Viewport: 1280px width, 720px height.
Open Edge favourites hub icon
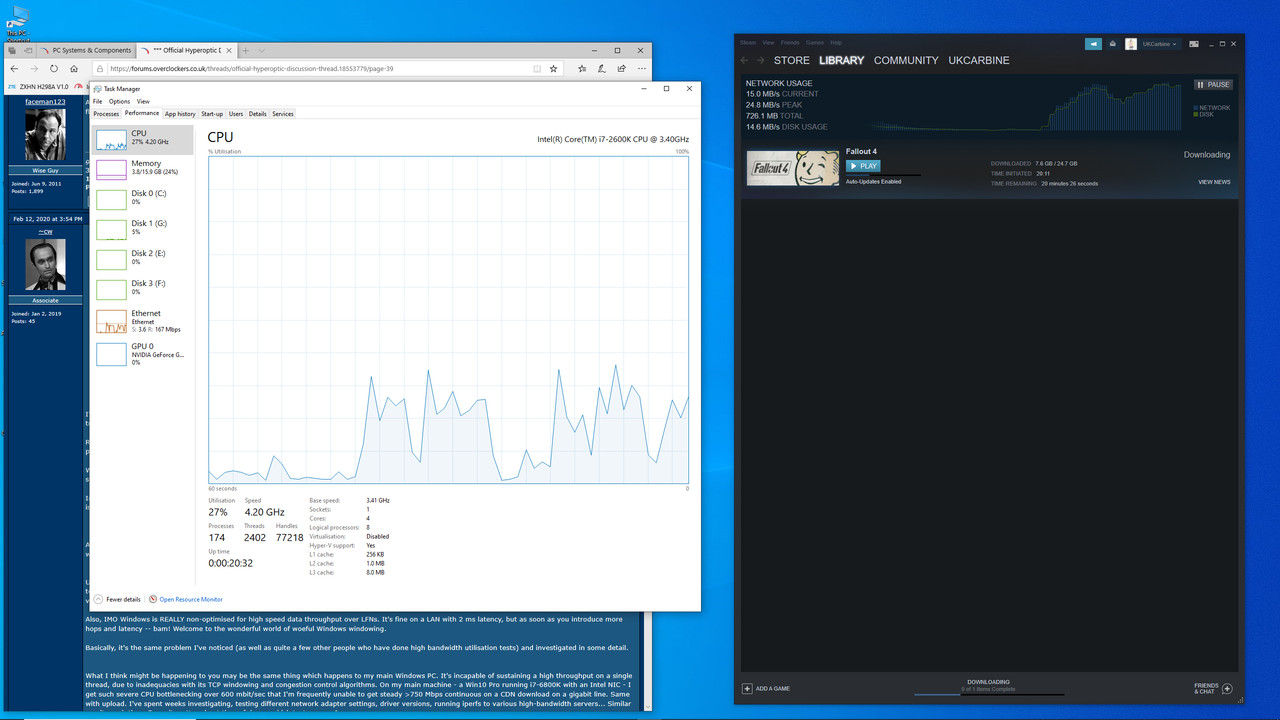click(x=583, y=69)
